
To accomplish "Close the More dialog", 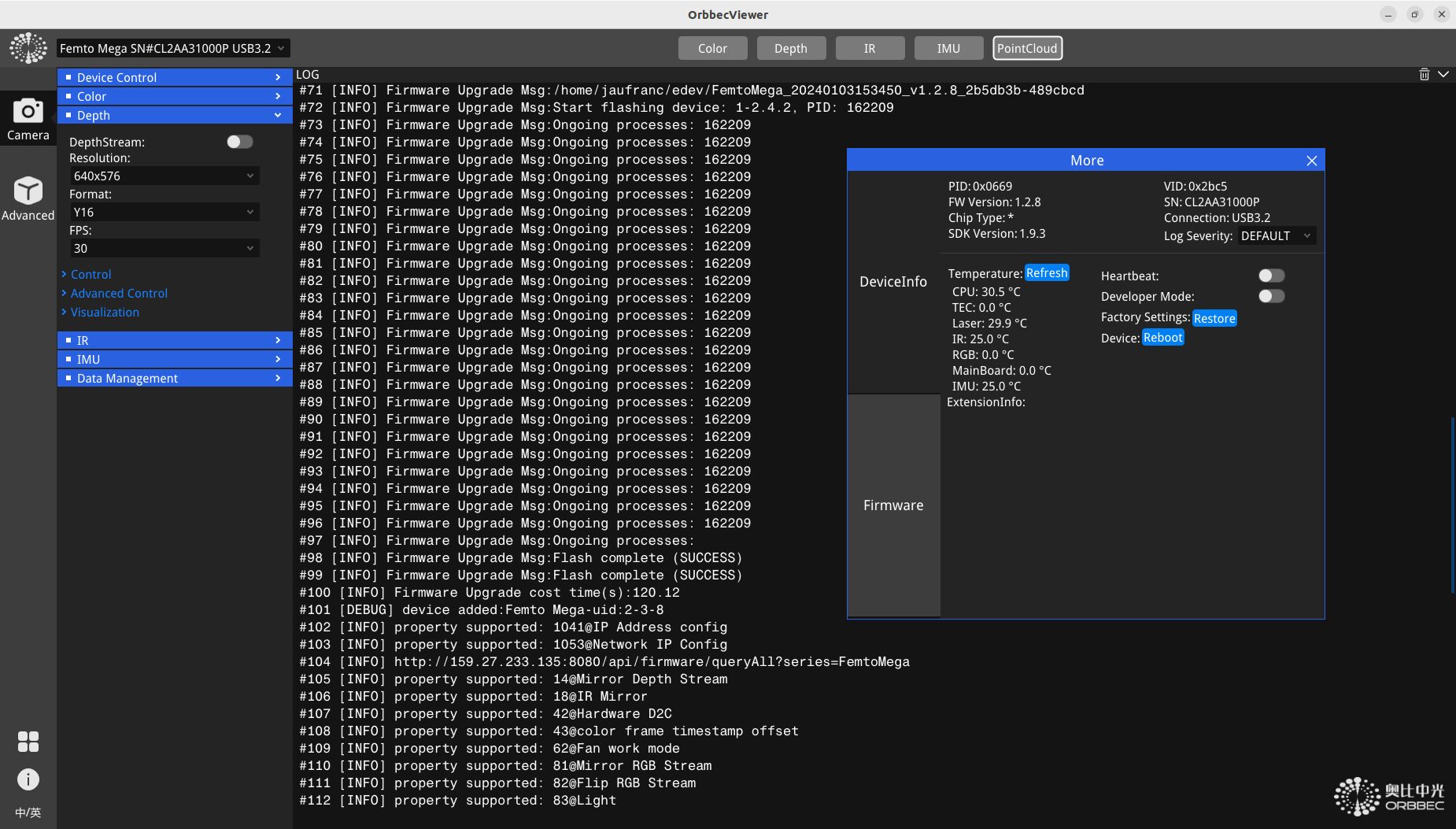I will coord(1311,161).
